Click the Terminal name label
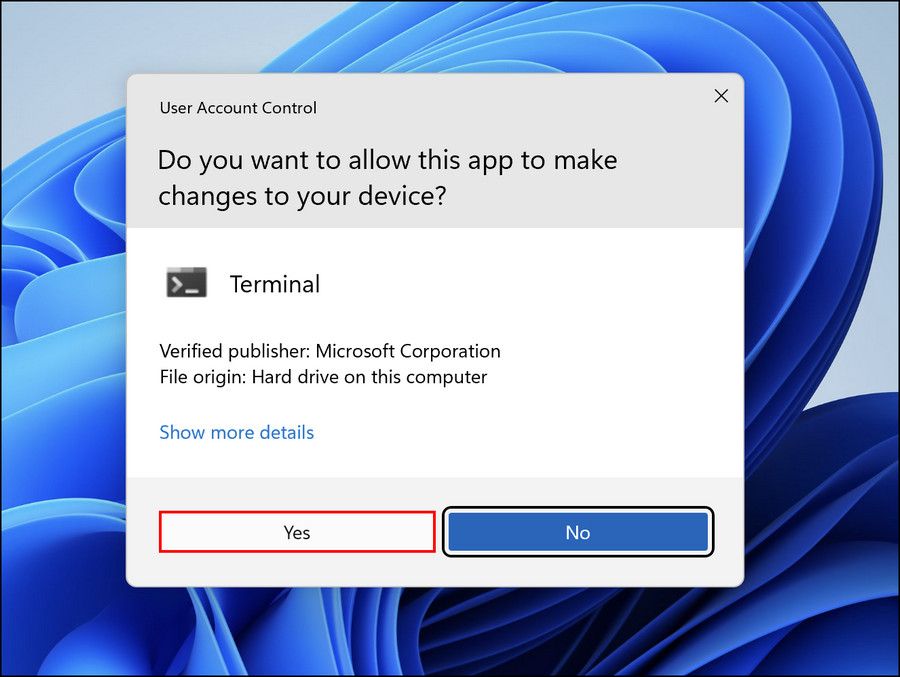This screenshot has height=677, width=900. [x=274, y=284]
